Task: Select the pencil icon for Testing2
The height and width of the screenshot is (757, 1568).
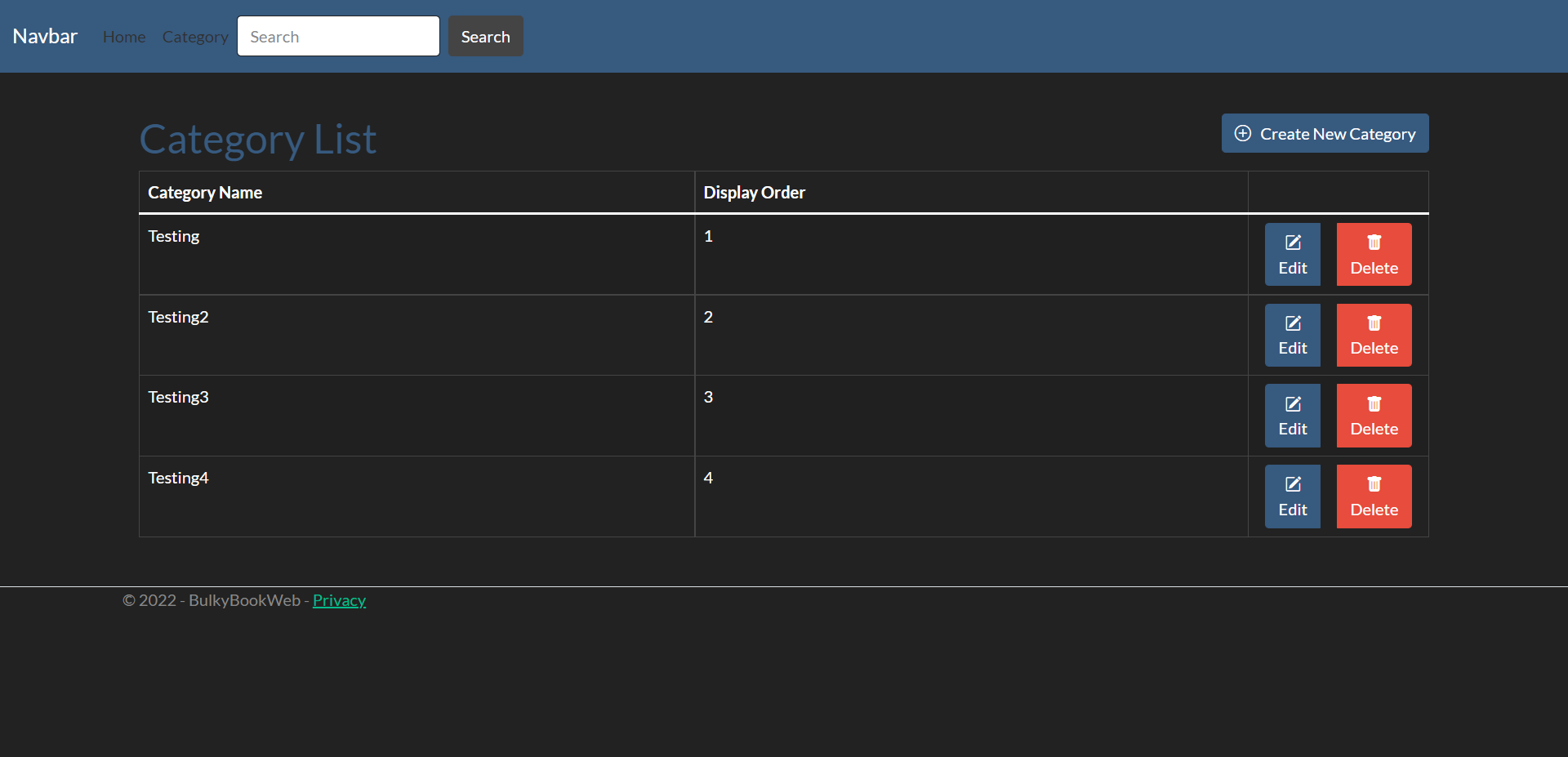Action: pos(1293,323)
